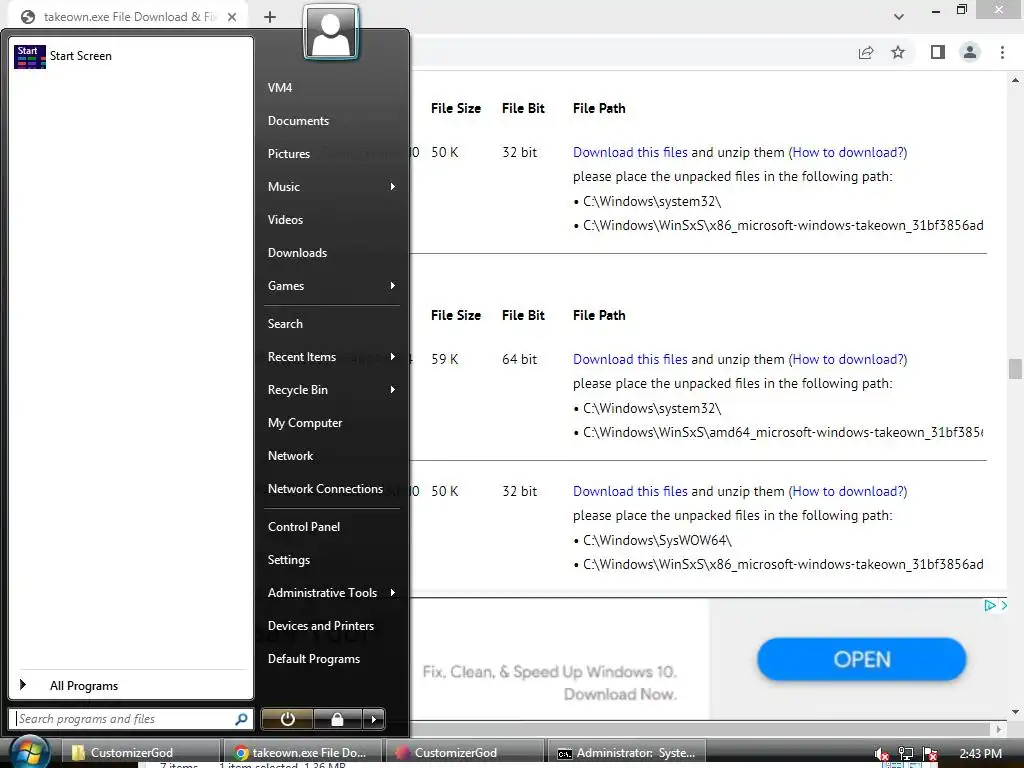The width and height of the screenshot is (1024, 768).
Task: Click network tray icon
Action: (905, 754)
